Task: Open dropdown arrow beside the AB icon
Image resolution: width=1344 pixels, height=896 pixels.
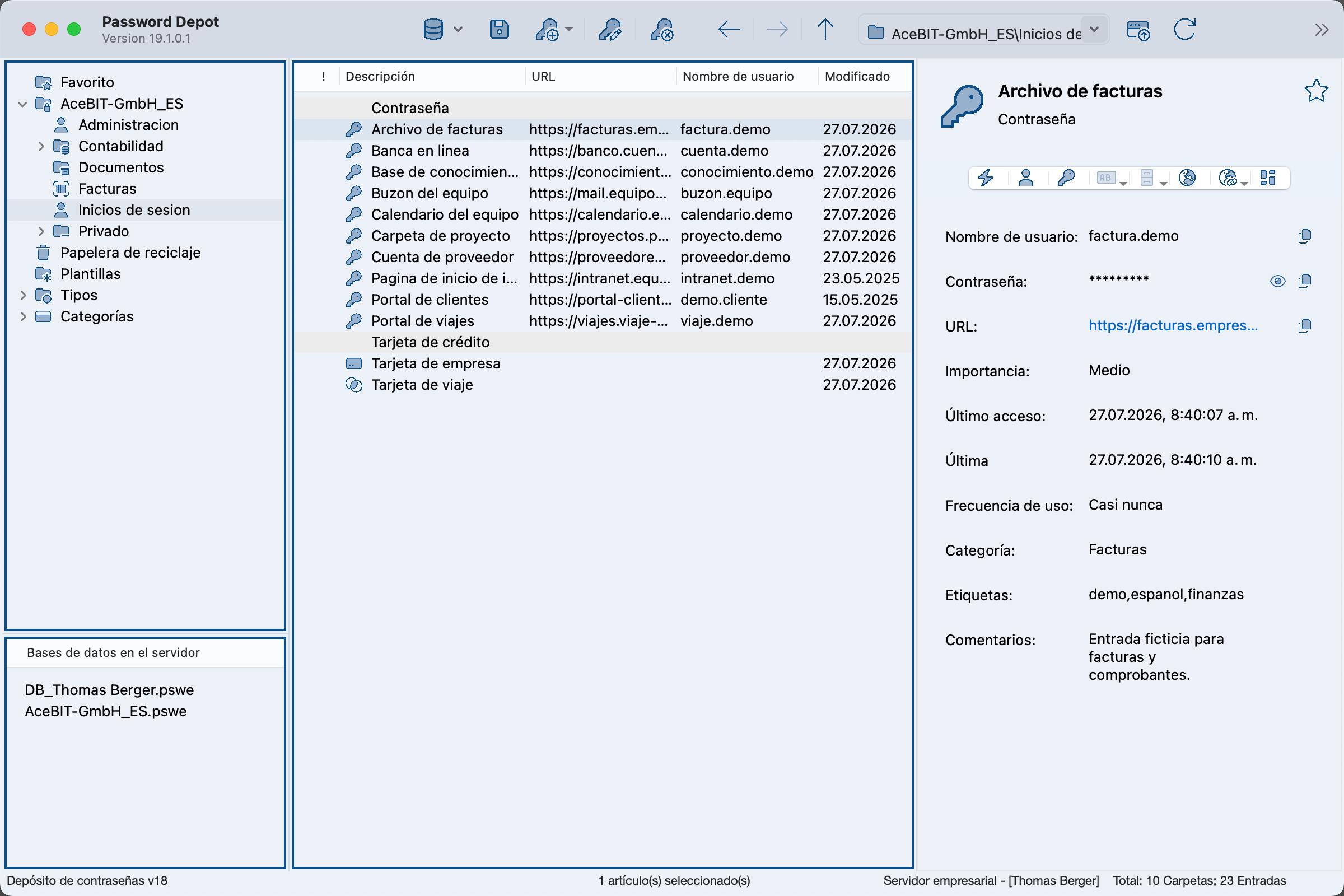Action: pos(1123,183)
